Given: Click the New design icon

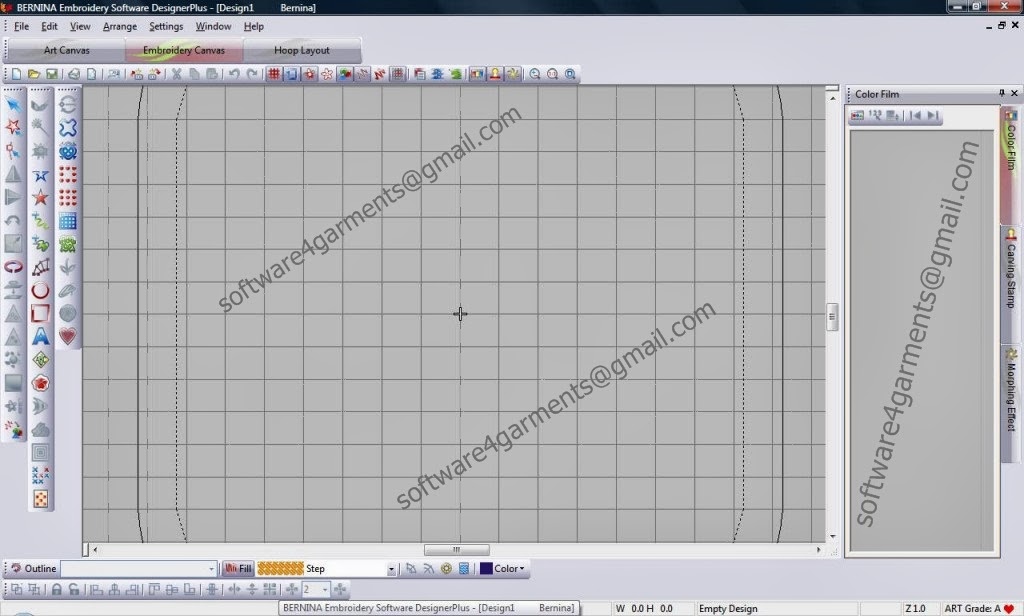Looking at the screenshot, I should click(x=16, y=74).
